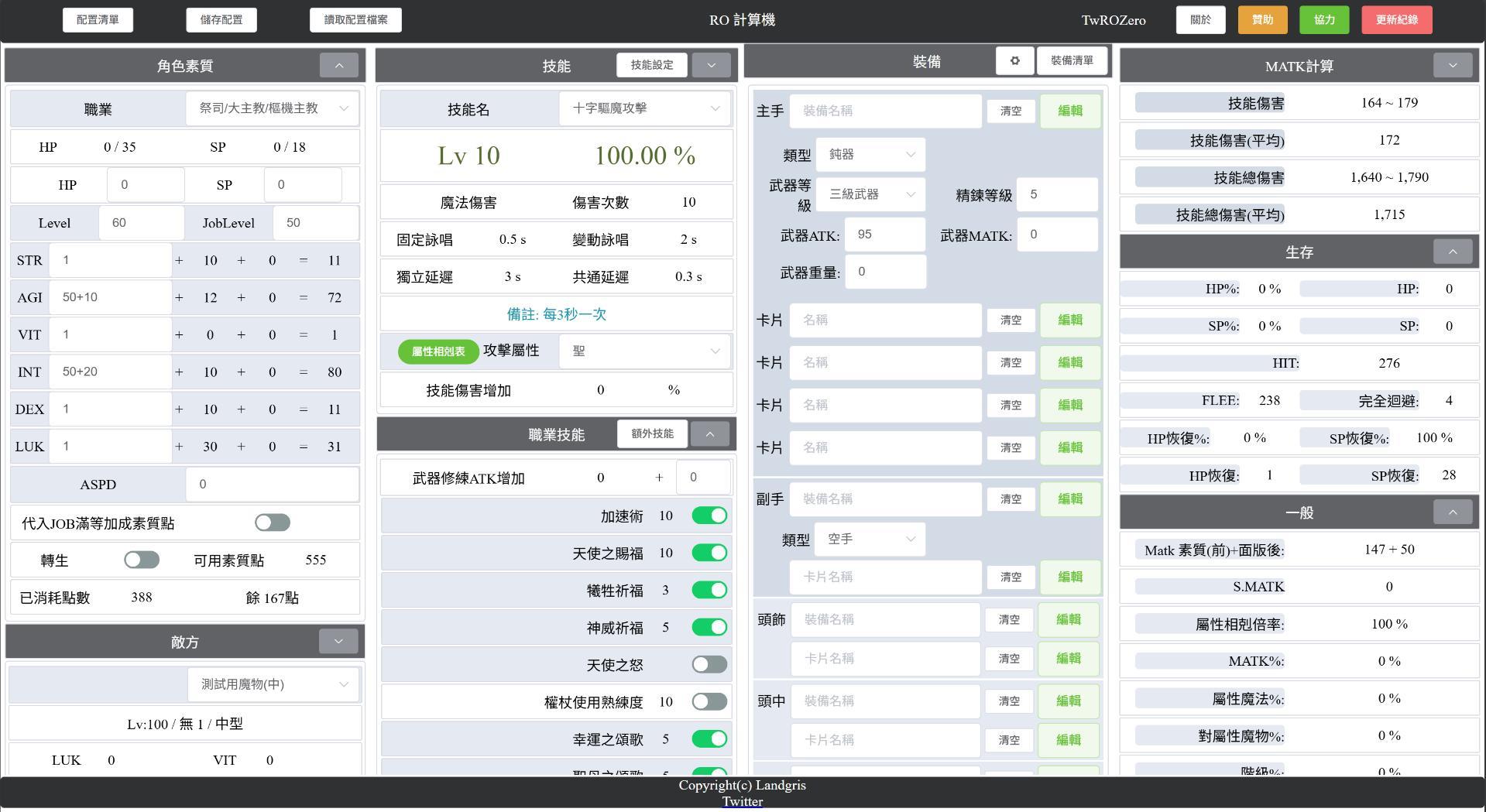Viewport: 1486px width, 812px height.
Task: Click the 精鍊等級 input field
Action: (1057, 194)
